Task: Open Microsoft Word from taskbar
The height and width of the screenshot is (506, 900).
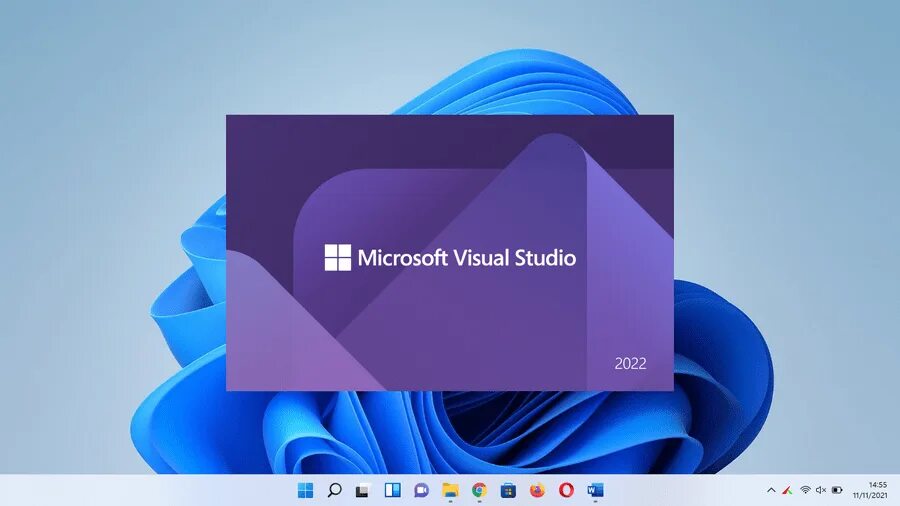Action: point(595,490)
